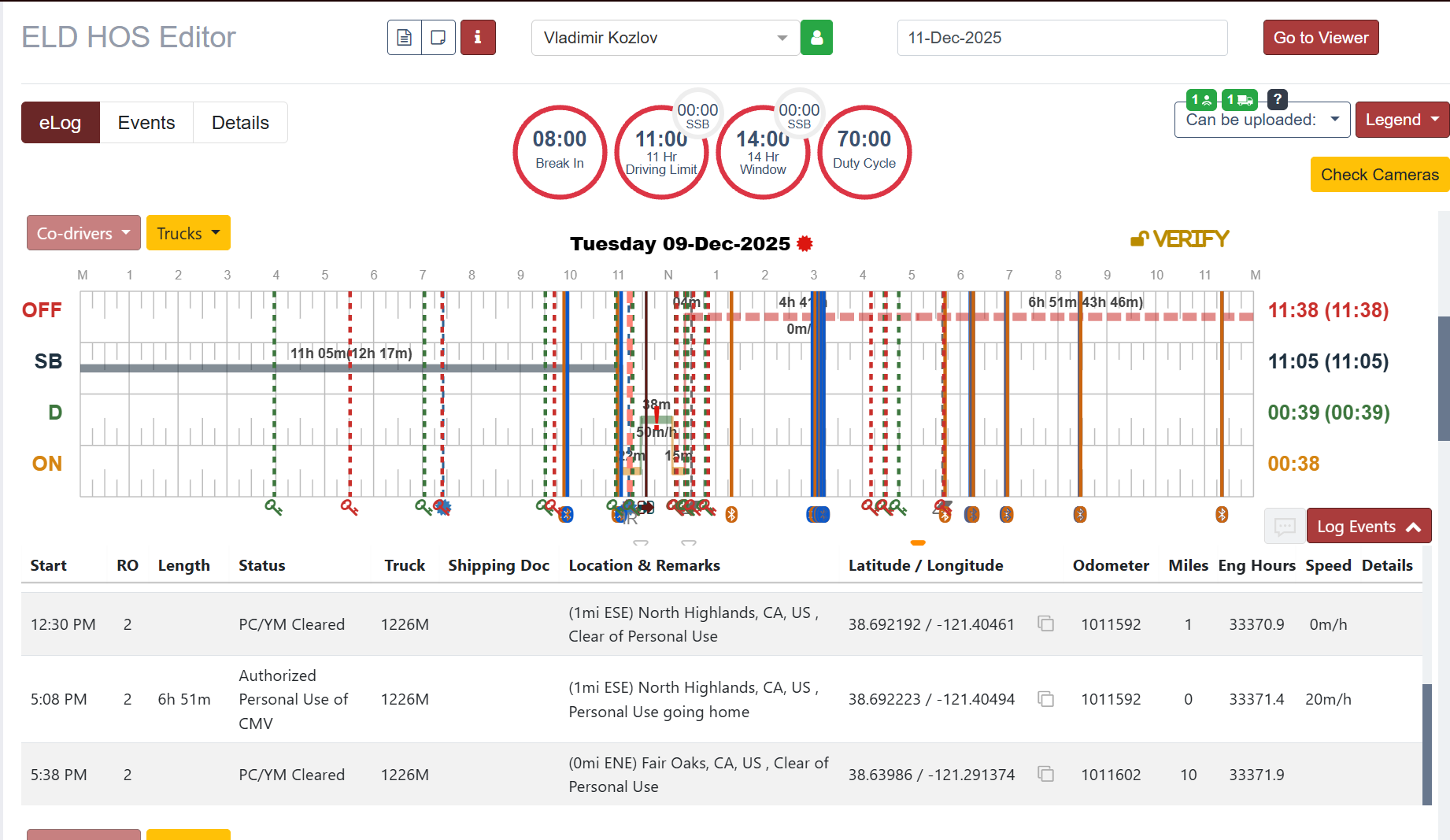The width and height of the screenshot is (1450, 840).
Task: Click the orange Bluetooth icon near 11 PM
Action: pyautogui.click(x=1222, y=515)
